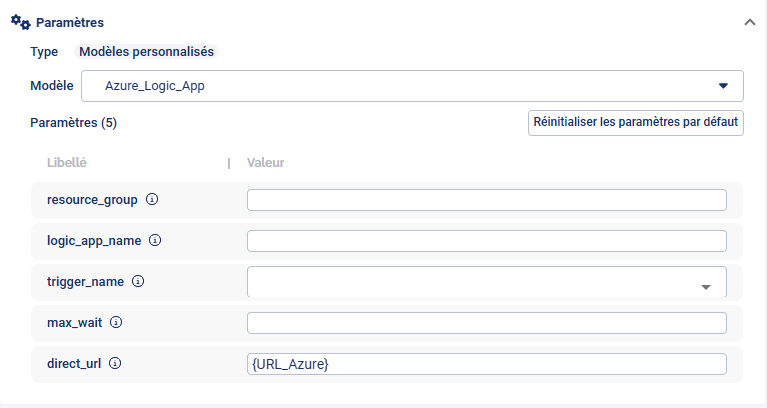Show info tooltip for logic_app_name
This screenshot has width=767, height=408.
pyautogui.click(x=156, y=240)
